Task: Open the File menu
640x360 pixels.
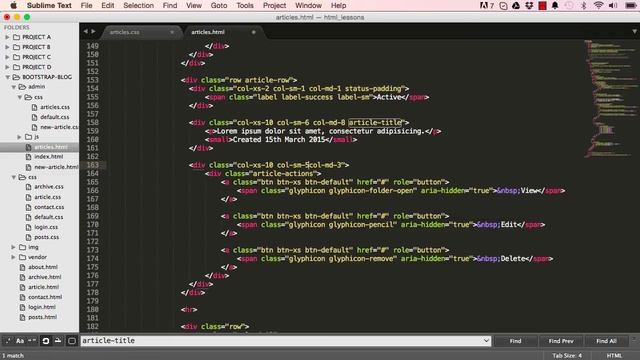Action: (x=86, y=5)
